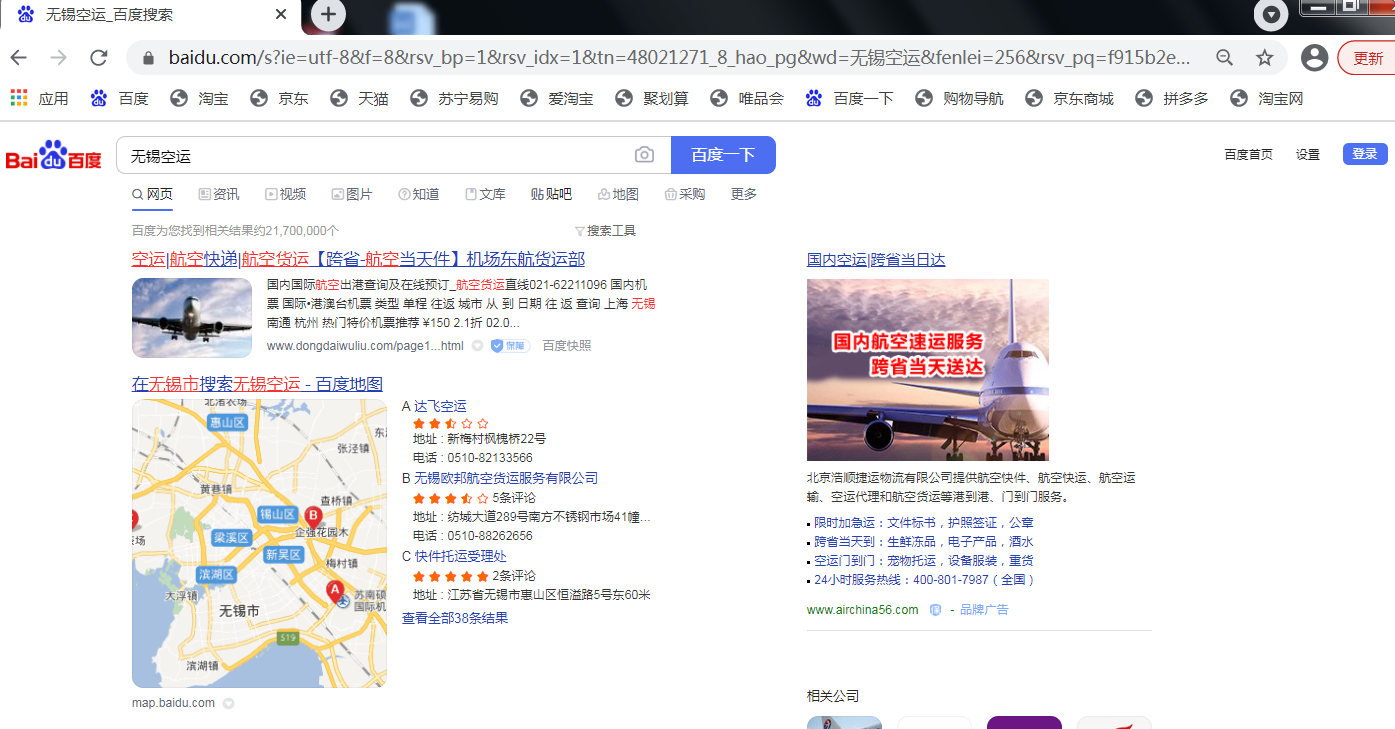
Task: Switch to the 资讯 tab
Action: pos(219,194)
